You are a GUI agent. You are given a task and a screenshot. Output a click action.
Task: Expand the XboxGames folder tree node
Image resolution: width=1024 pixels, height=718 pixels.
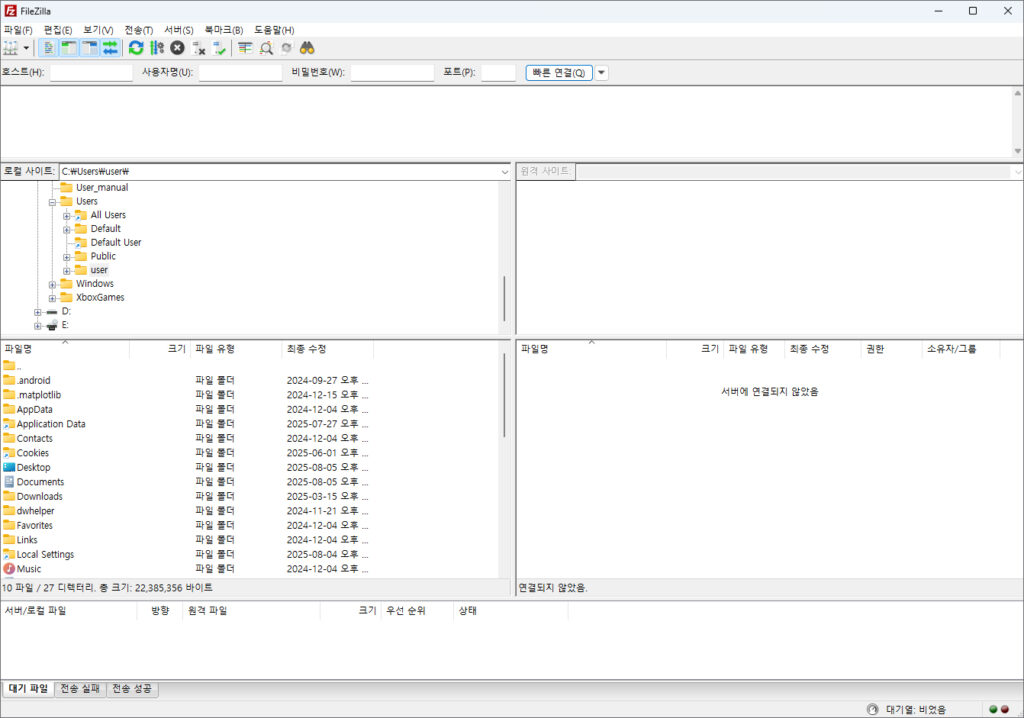(52, 298)
